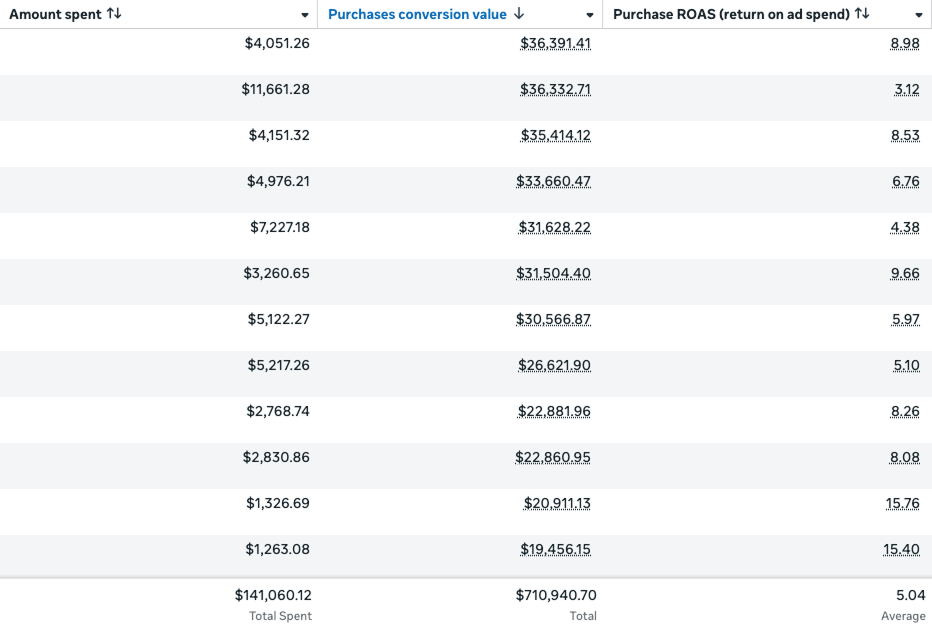
Task: Select the Purchases conversion value header label
Action: pos(417,14)
